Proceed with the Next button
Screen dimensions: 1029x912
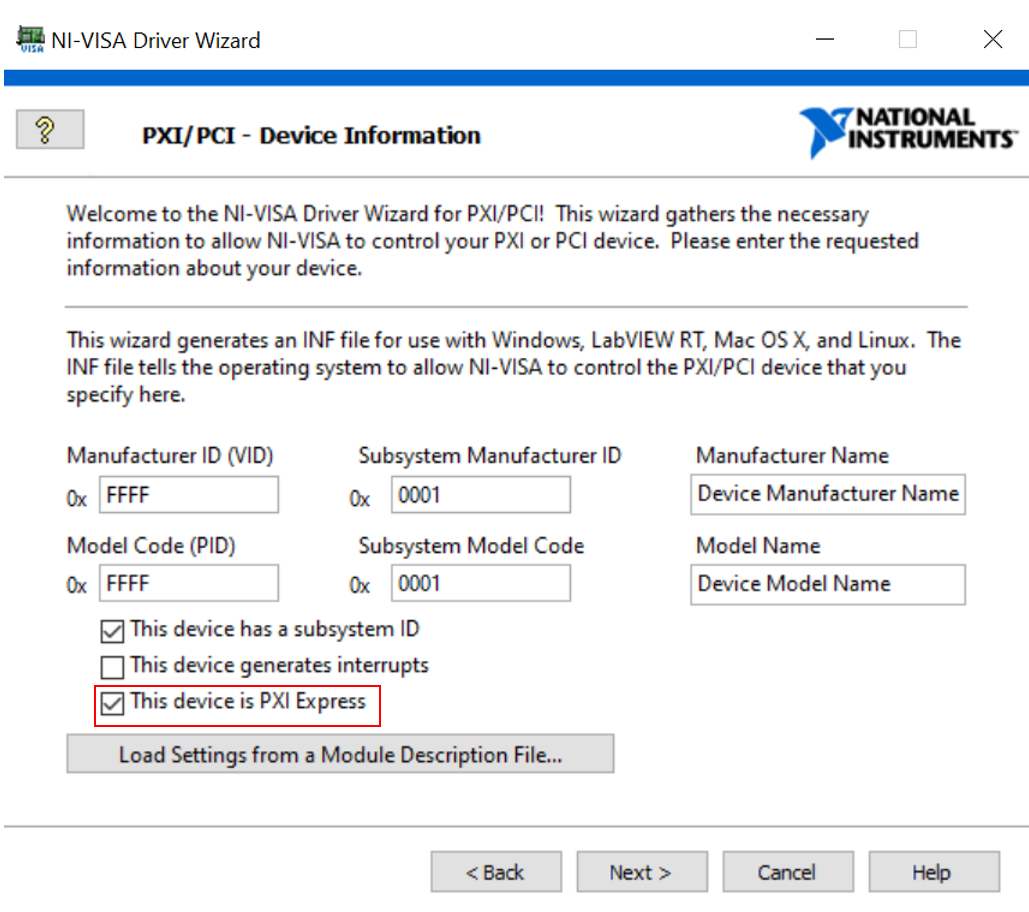[x=642, y=872]
